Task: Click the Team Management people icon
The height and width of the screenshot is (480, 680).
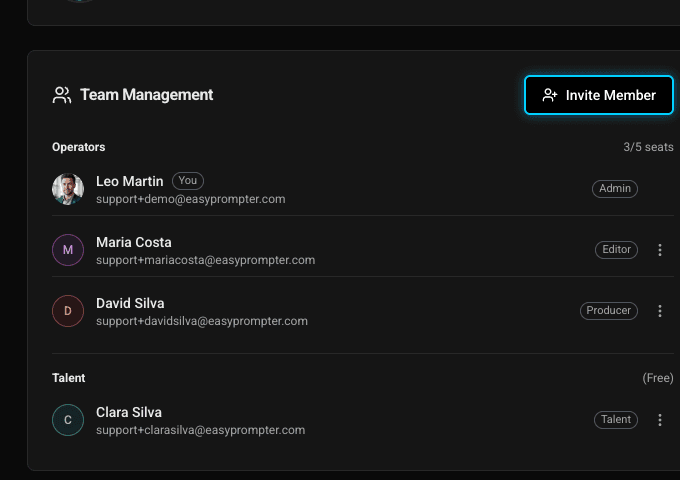Action: pos(62,95)
